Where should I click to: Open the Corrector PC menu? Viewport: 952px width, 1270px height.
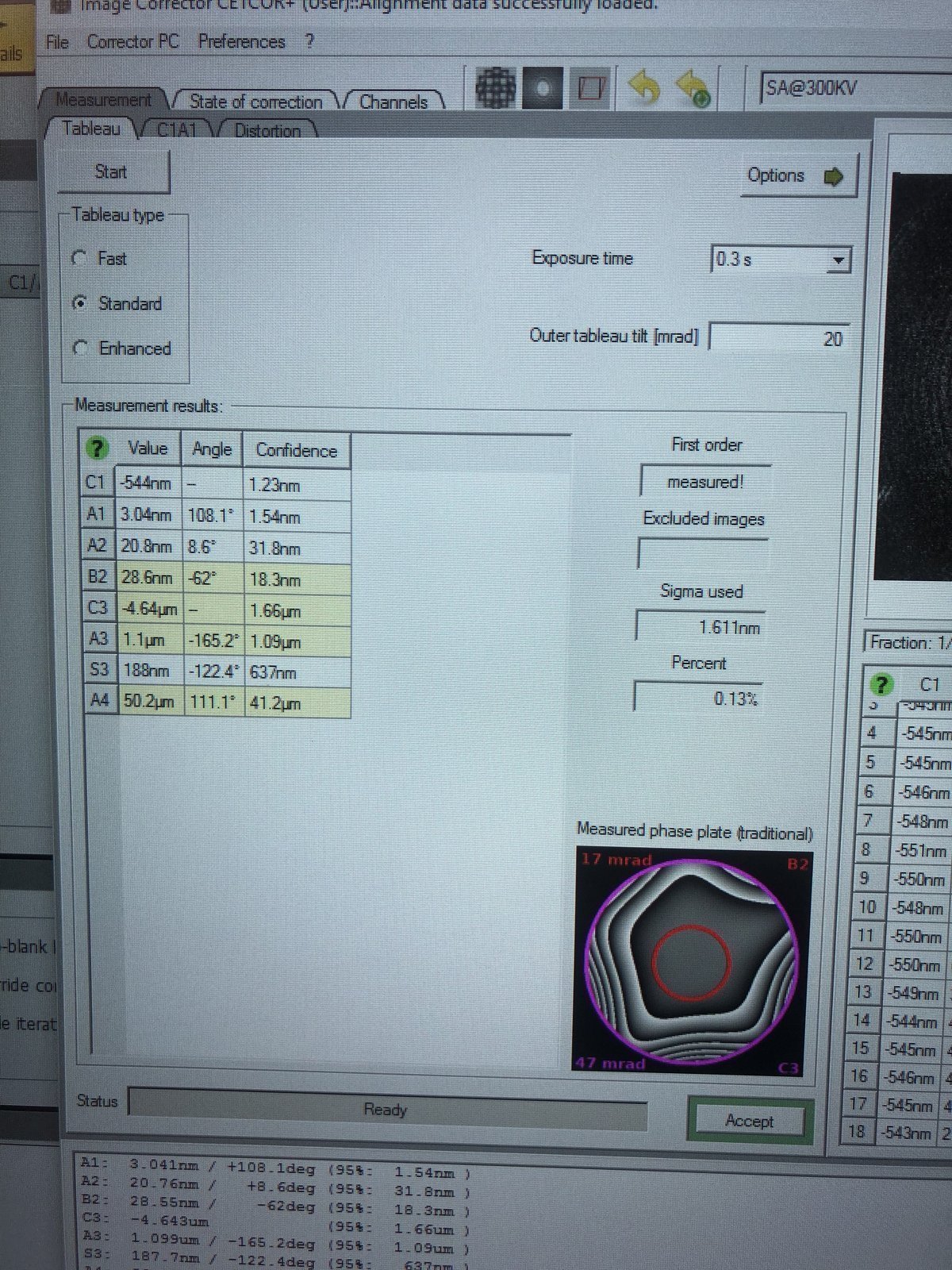[x=132, y=41]
